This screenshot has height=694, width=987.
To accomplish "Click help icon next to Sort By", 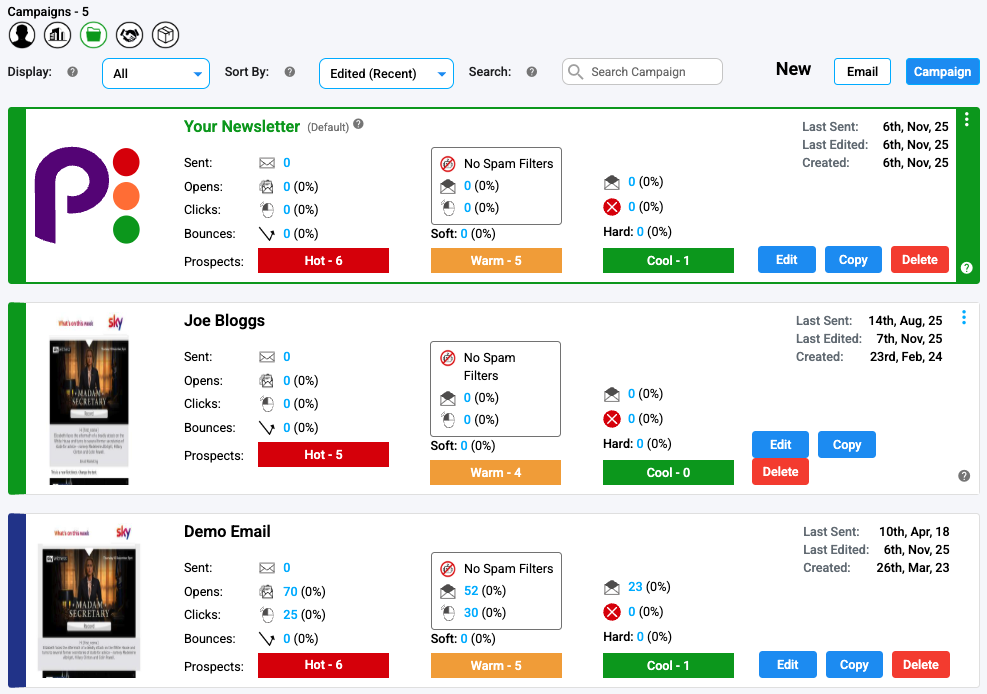I will click(x=290, y=72).
